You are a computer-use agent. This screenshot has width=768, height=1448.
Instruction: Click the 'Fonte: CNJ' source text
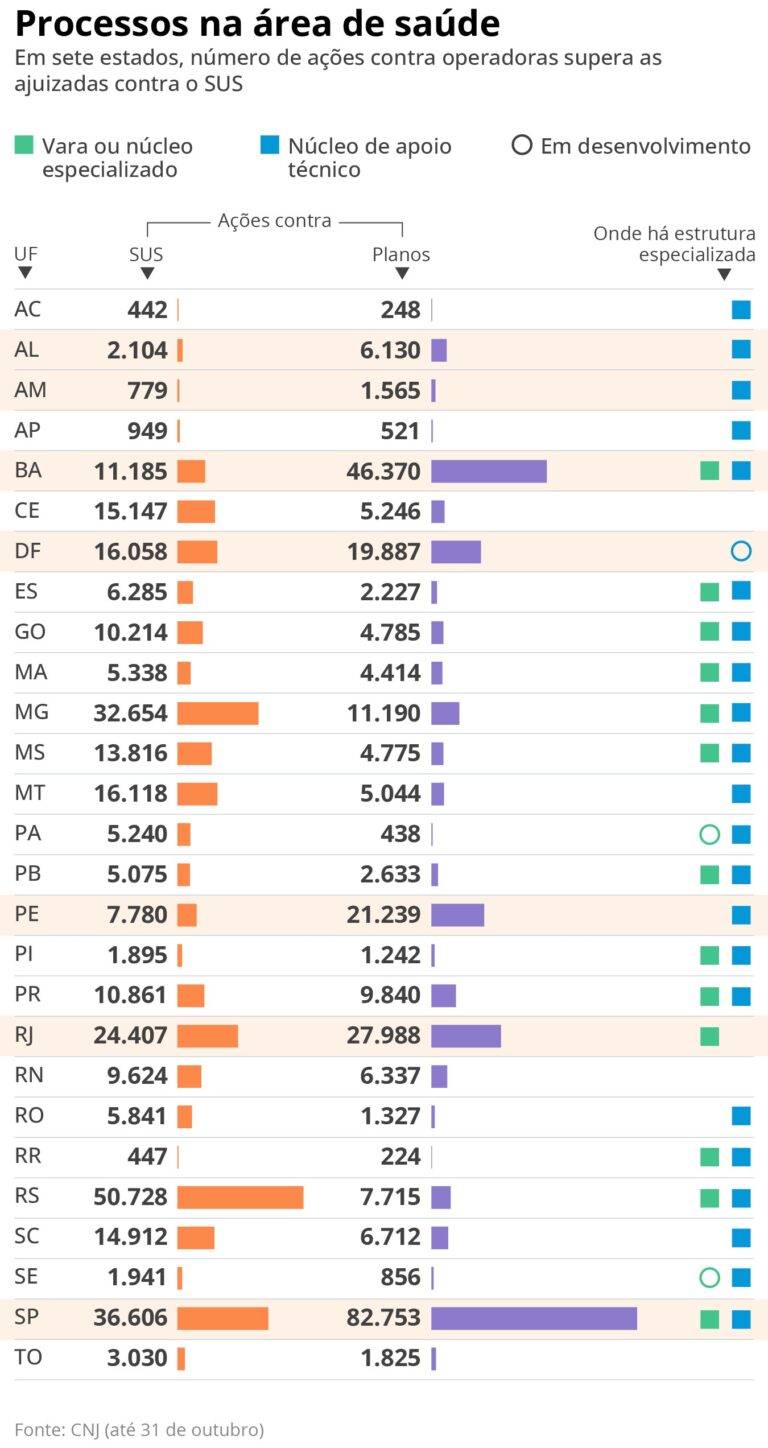[x=139, y=1429]
